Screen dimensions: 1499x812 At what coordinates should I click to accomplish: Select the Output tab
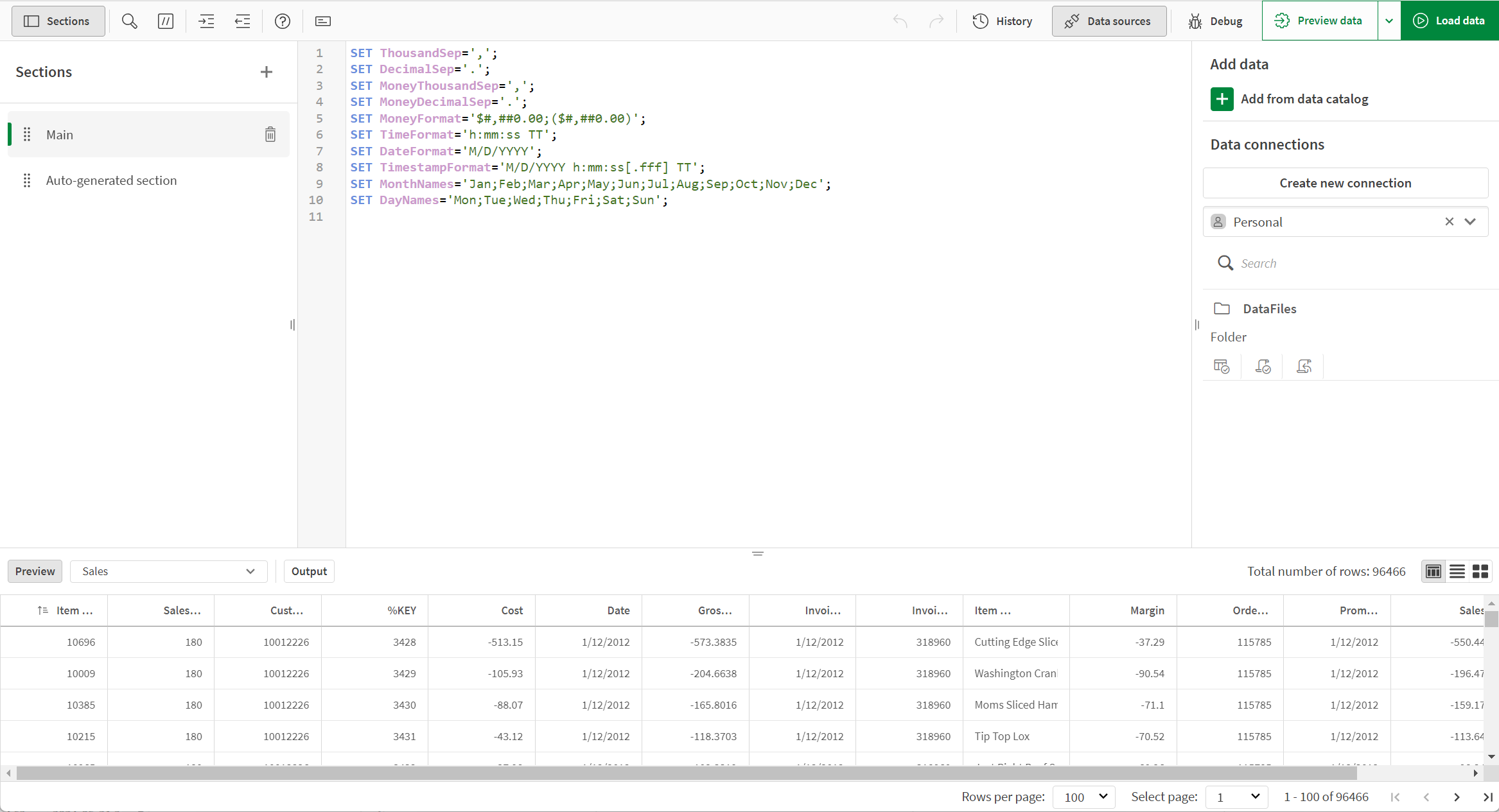308,571
